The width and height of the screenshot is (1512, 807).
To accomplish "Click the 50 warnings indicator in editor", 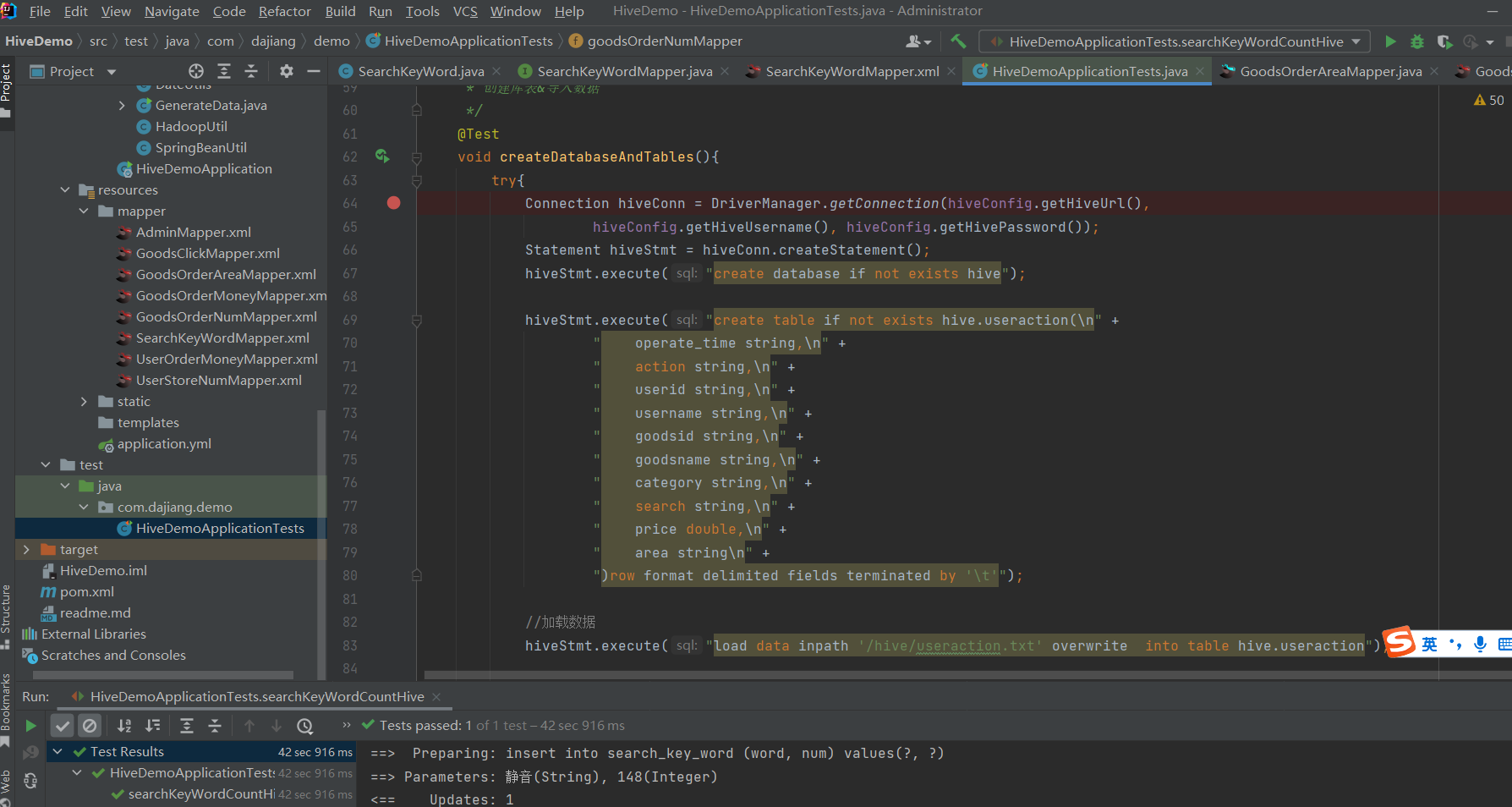I will (1488, 100).
